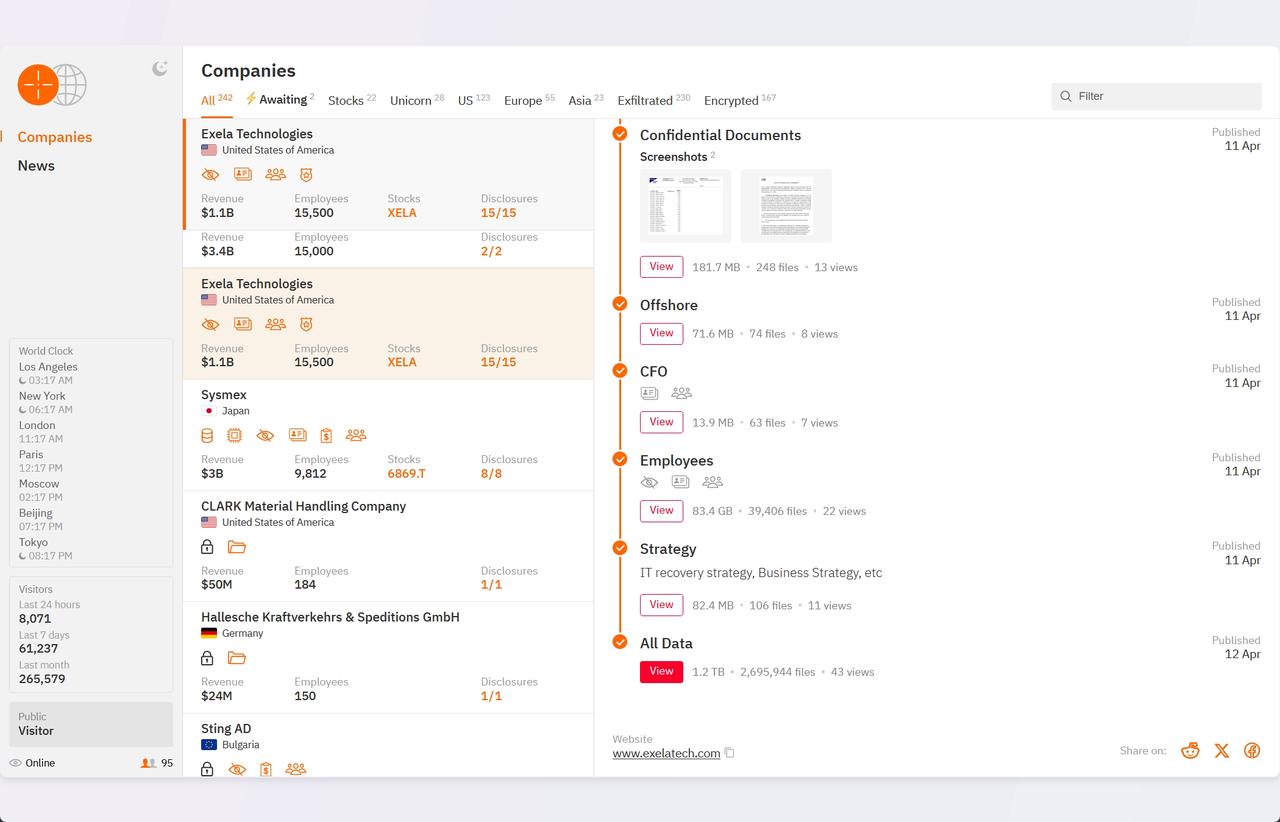Switch to the Unicorn tab
This screenshot has height=822, width=1280.
click(417, 100)
